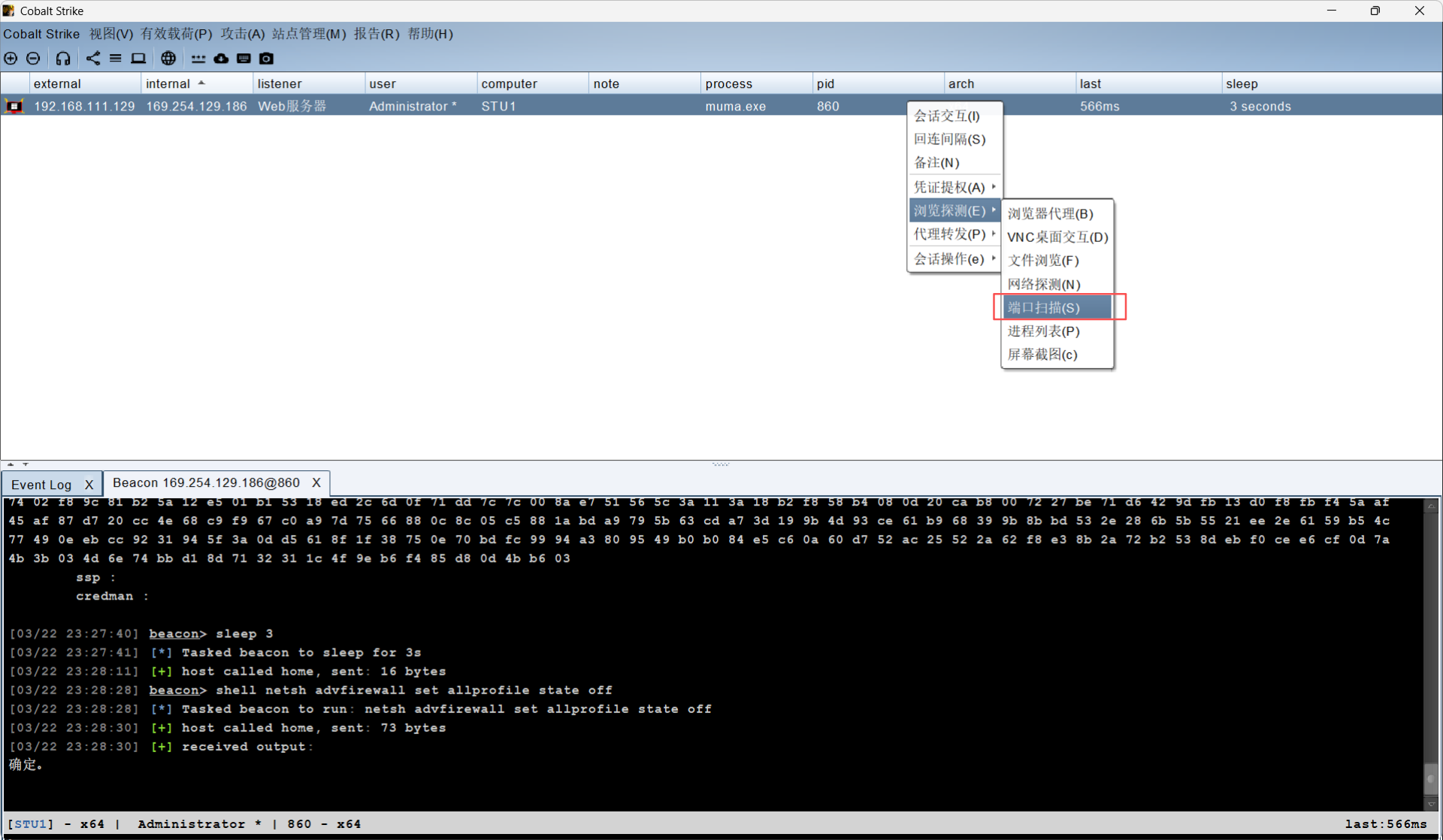Show the pivot graph share-style icon
The width and height of the screenshot is (1443, 840).
93,59
